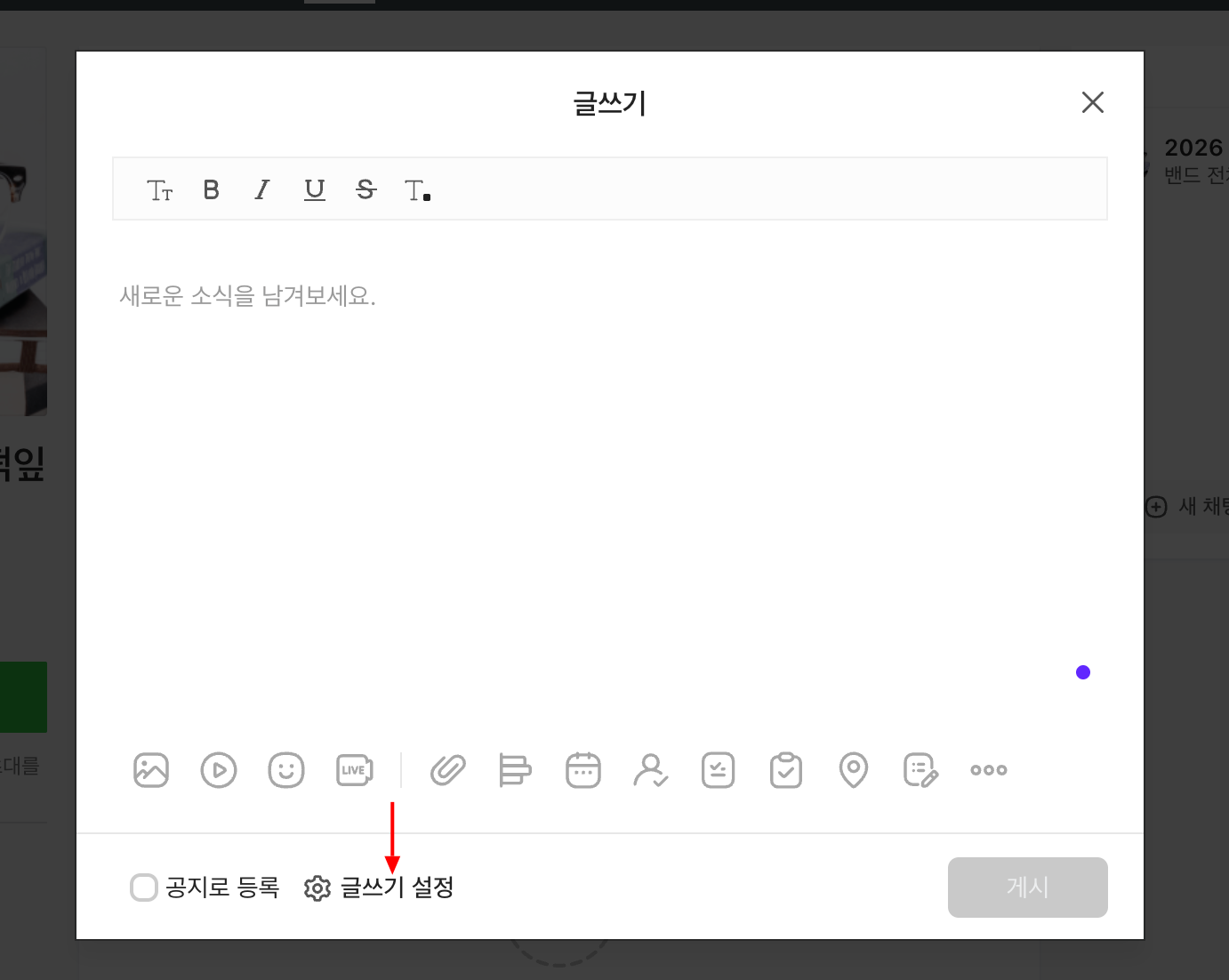The height and width of the screenshot is (980, 1229).
Task: Attach a location with the map pin
Action: (854, 770)
